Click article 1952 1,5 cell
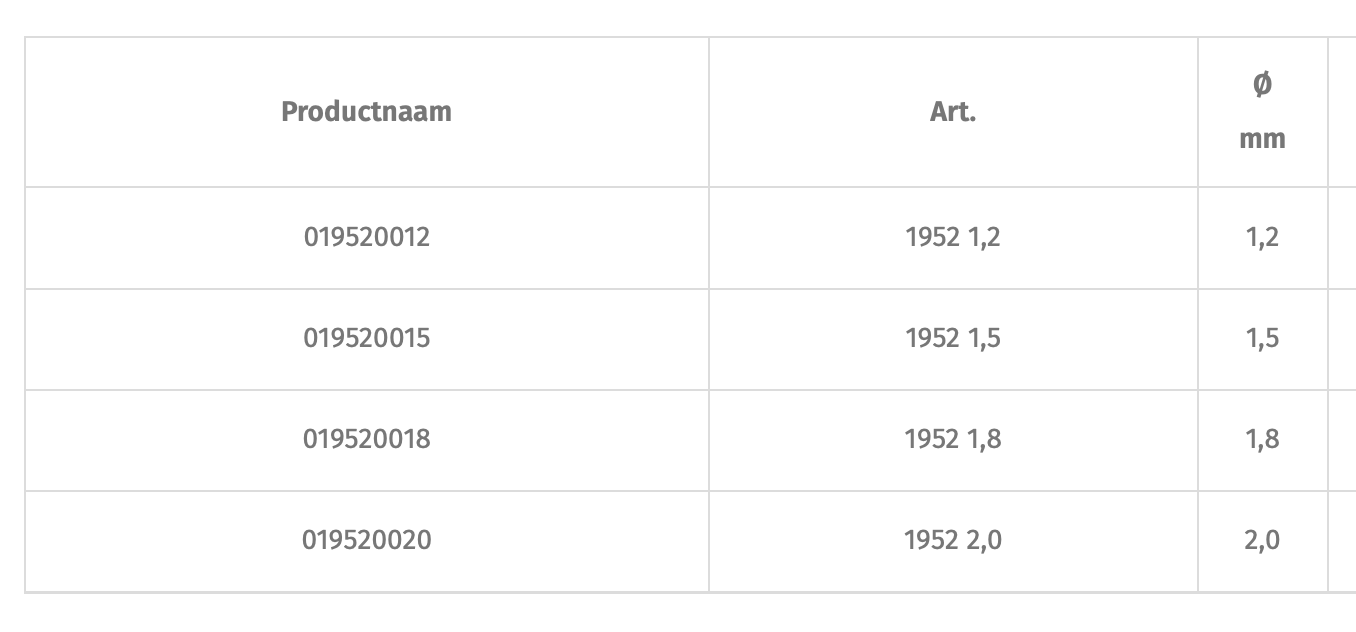The height and width of the screenshot is (632, 1356). tap(952, 339)
